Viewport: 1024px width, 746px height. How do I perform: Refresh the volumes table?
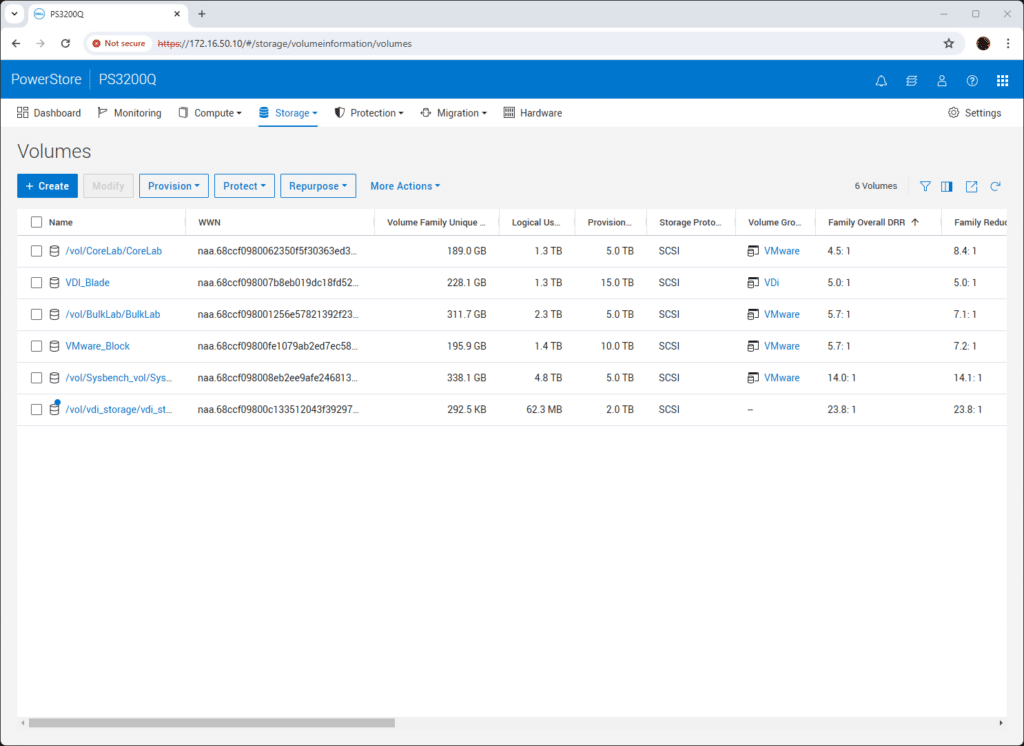pos(995,186)
